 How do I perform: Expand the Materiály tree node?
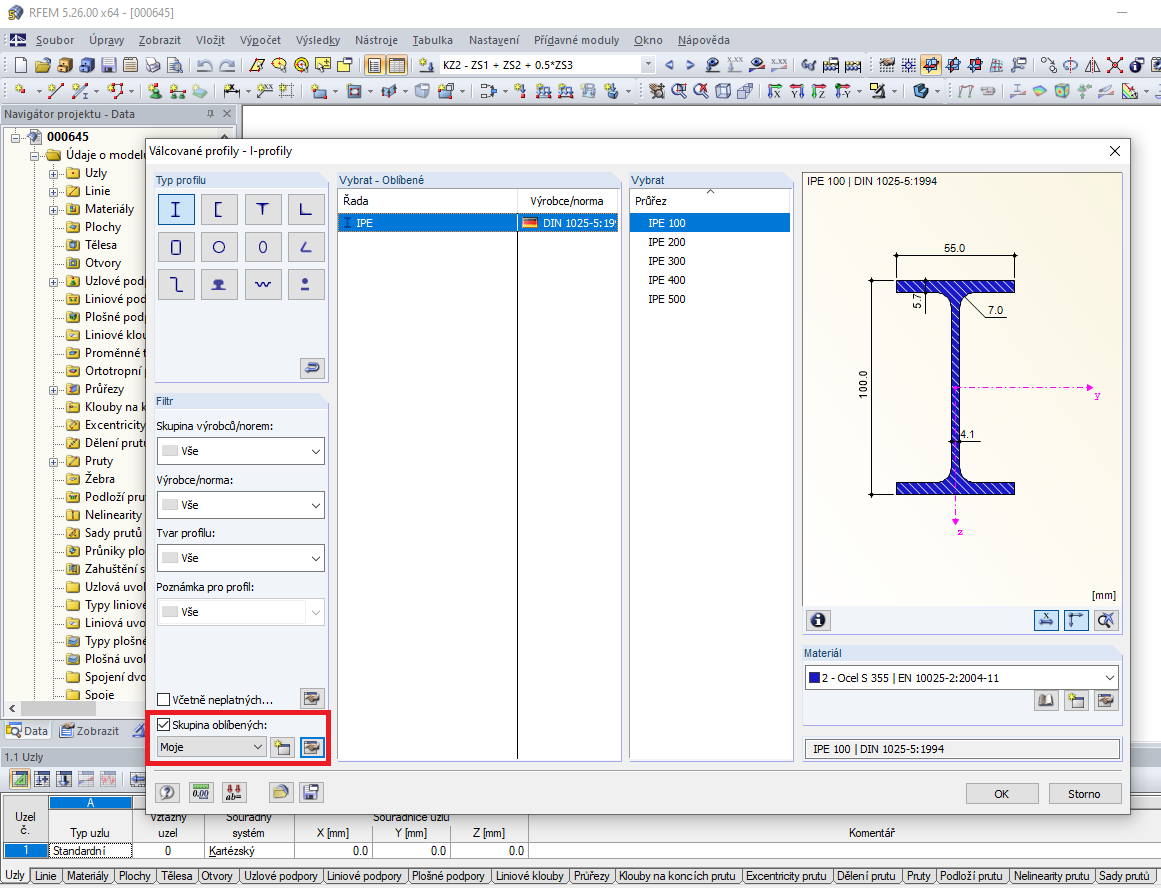click(53, 210)
